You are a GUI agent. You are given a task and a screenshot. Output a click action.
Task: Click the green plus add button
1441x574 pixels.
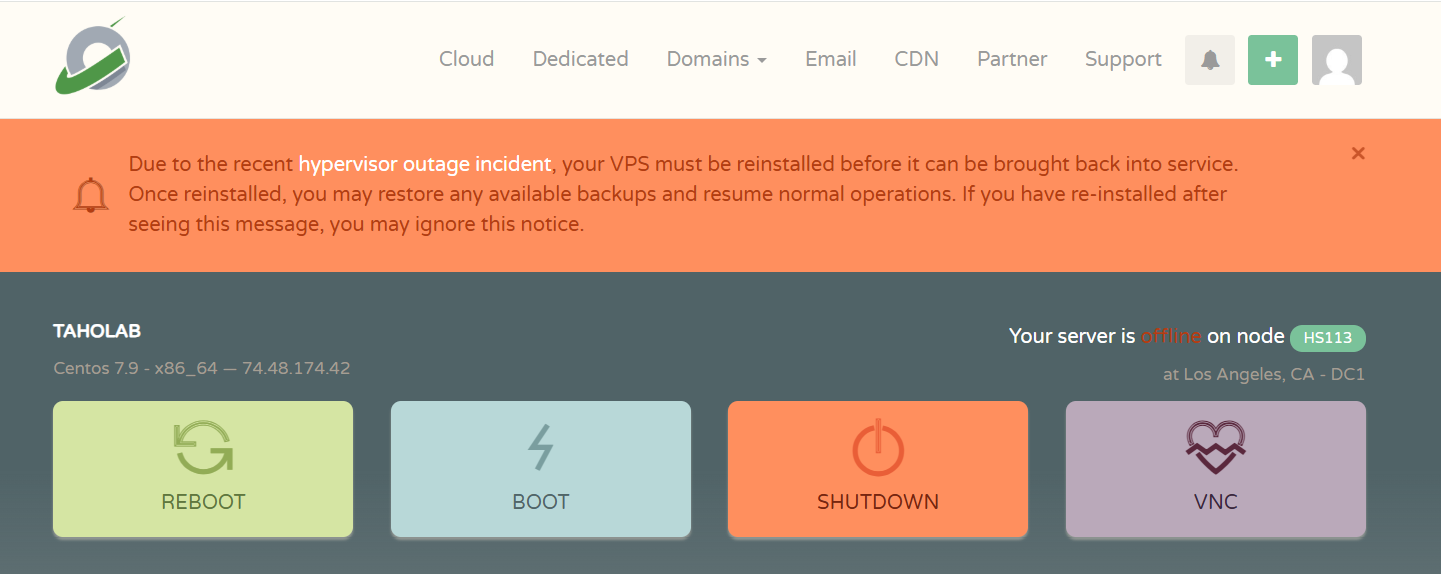(x=1272, y=60)
